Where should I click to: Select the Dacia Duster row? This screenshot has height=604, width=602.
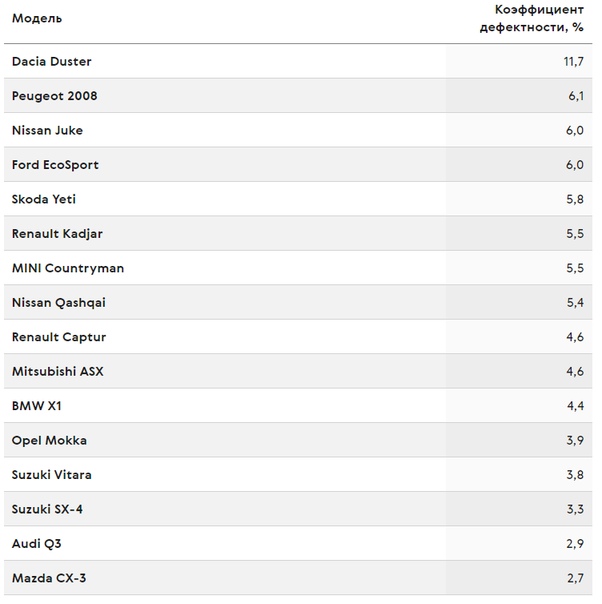pyautogui.click(x=298, y=61)
